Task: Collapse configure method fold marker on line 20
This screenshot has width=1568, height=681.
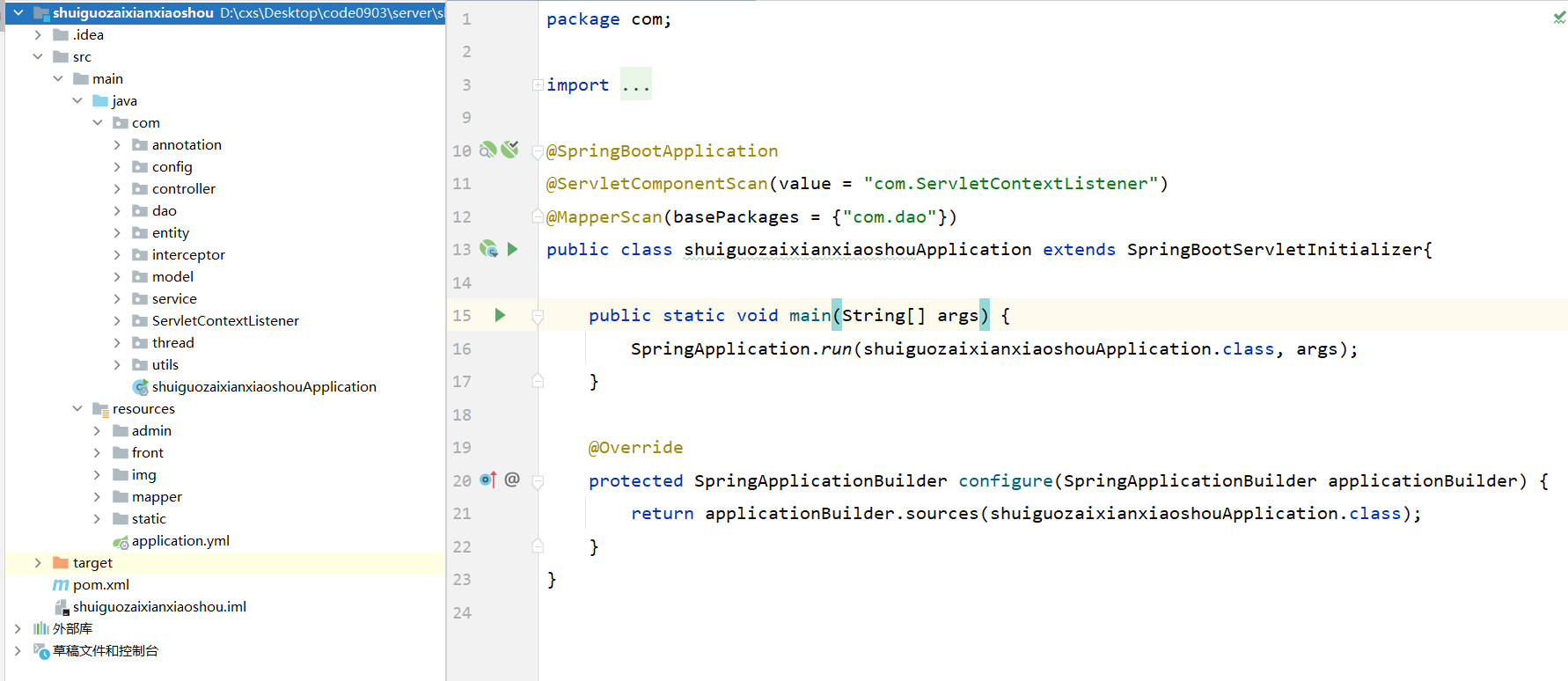Action: tap(537, 481)
